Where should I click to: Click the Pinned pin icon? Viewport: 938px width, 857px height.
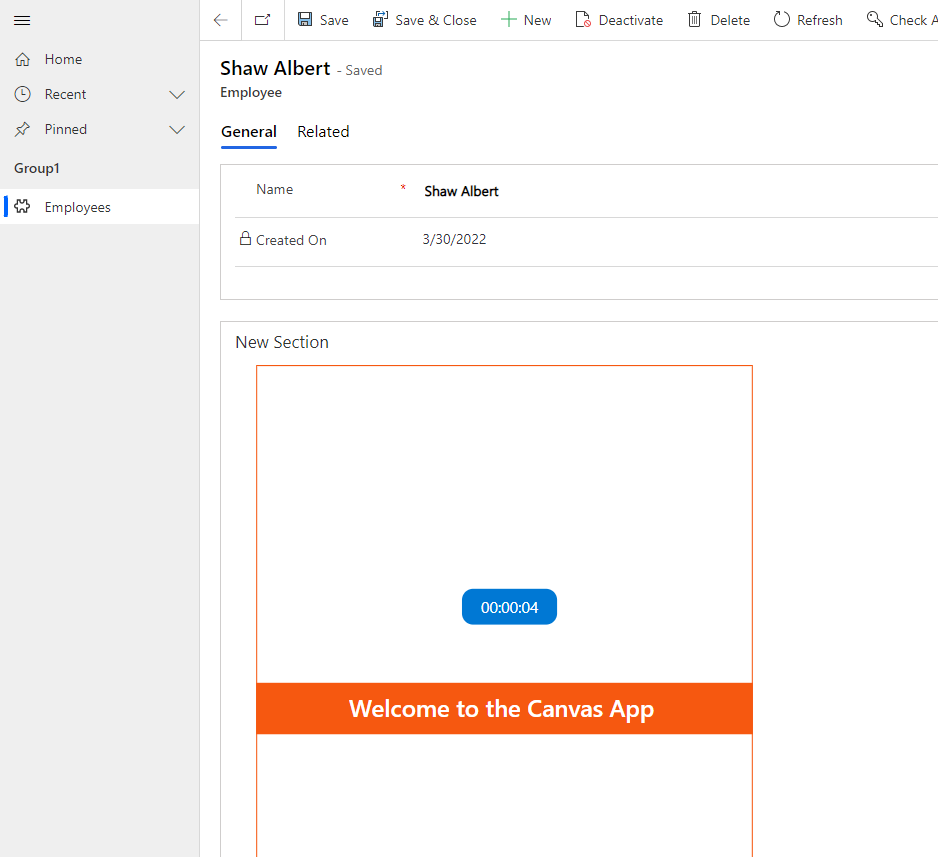click(23, 129)
